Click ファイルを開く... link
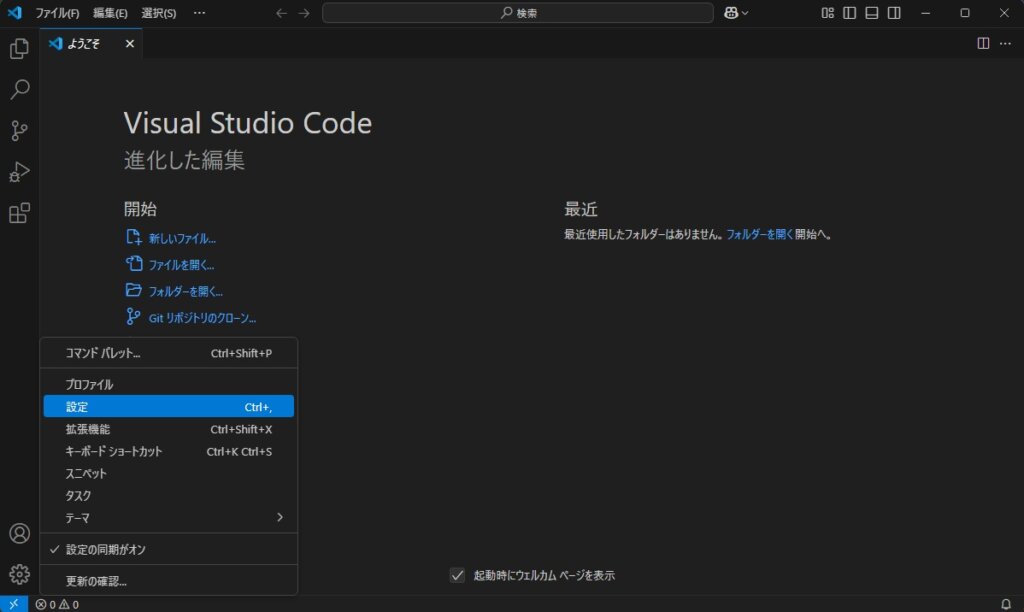The height and width of the screenshot is (612, 1024). [181, 265]
